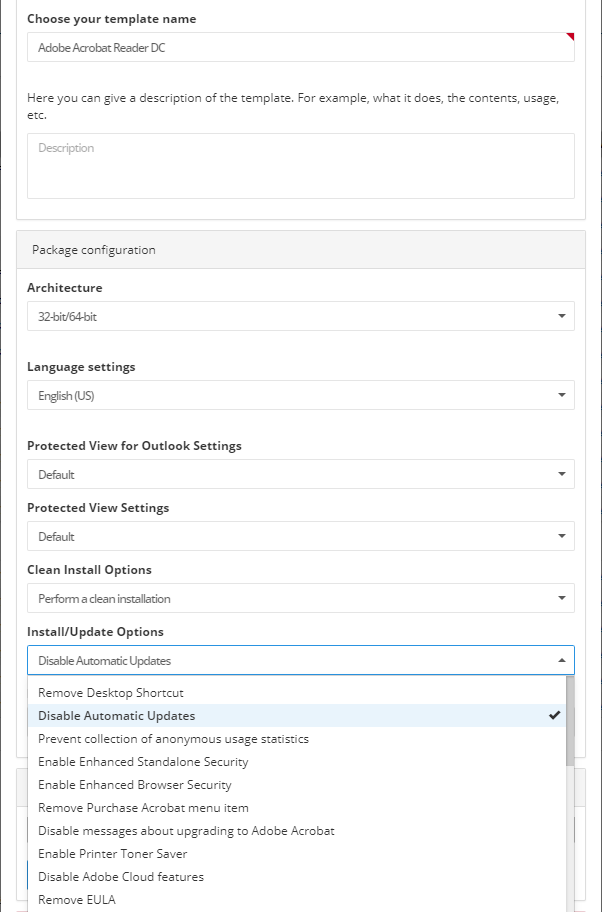Open the Architecture dropdown
Image resolution: width=602 pixels, height=912 pixels.
tap(301, 316)
